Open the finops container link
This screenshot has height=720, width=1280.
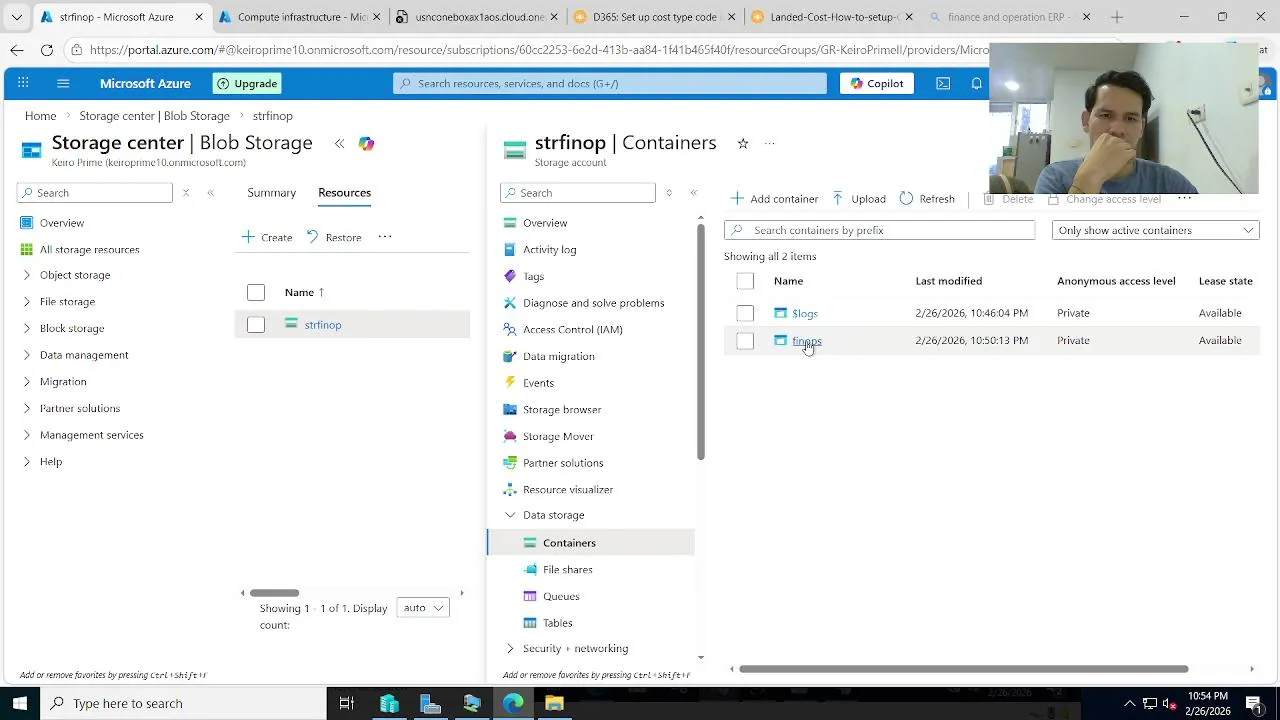pyautogui.click(x=806, y=341)
